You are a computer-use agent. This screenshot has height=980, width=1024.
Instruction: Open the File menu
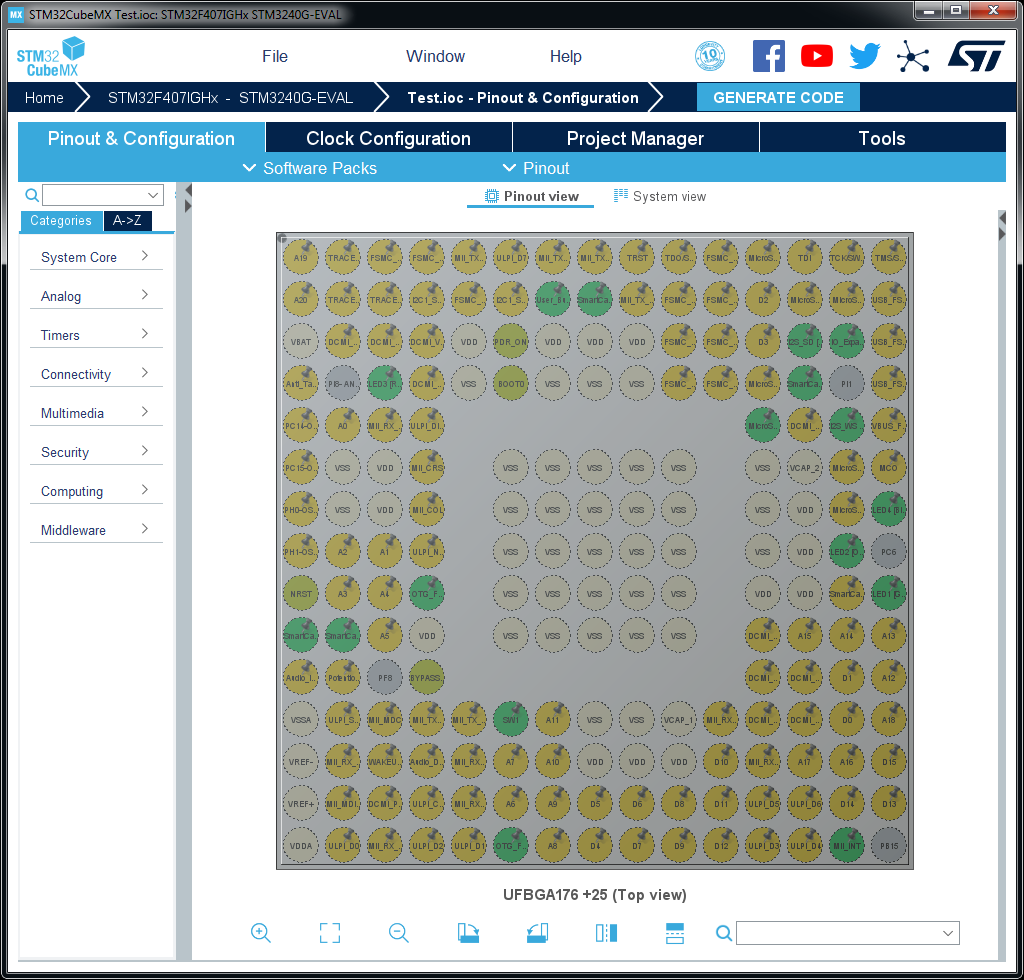click(274, 56)
